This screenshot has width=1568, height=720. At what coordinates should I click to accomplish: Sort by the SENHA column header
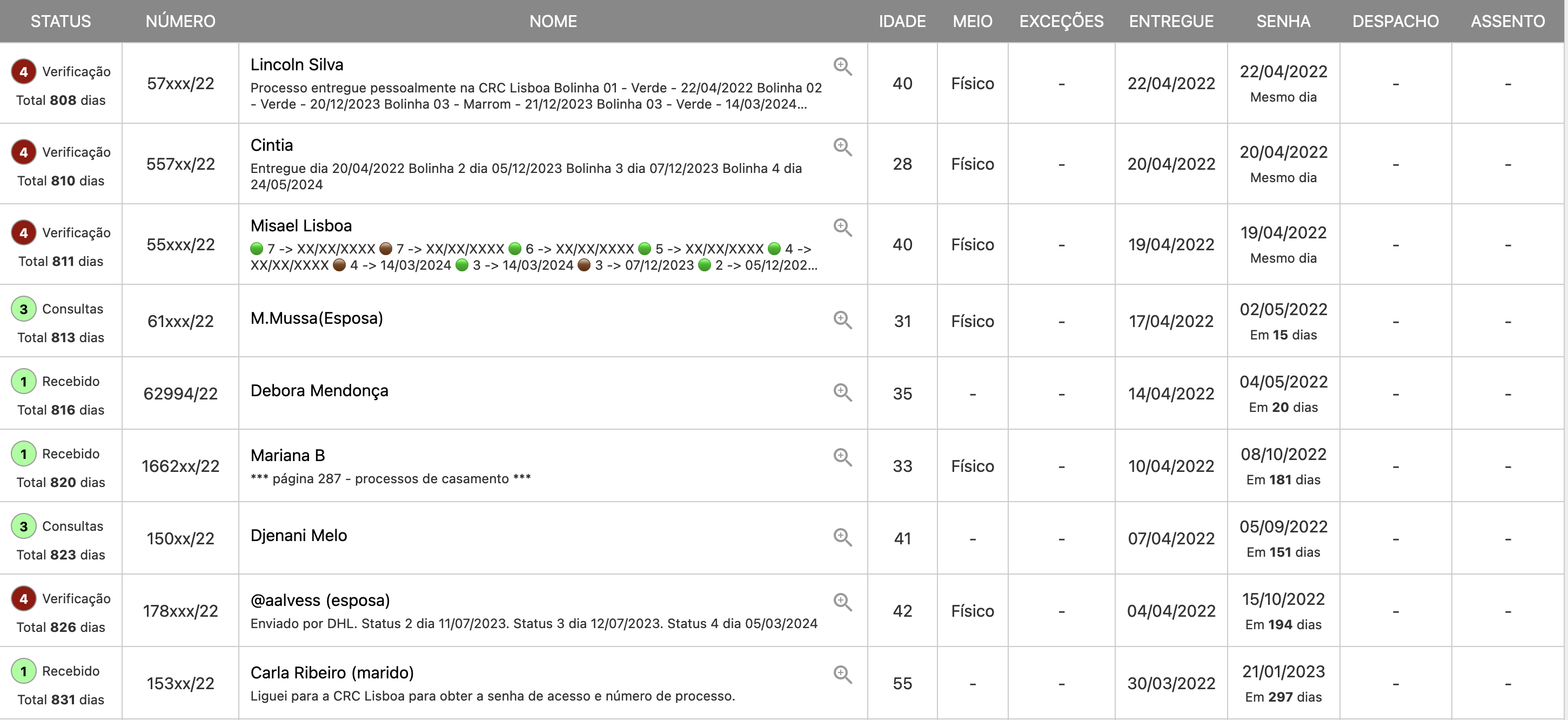click(x=1283, y=21)
